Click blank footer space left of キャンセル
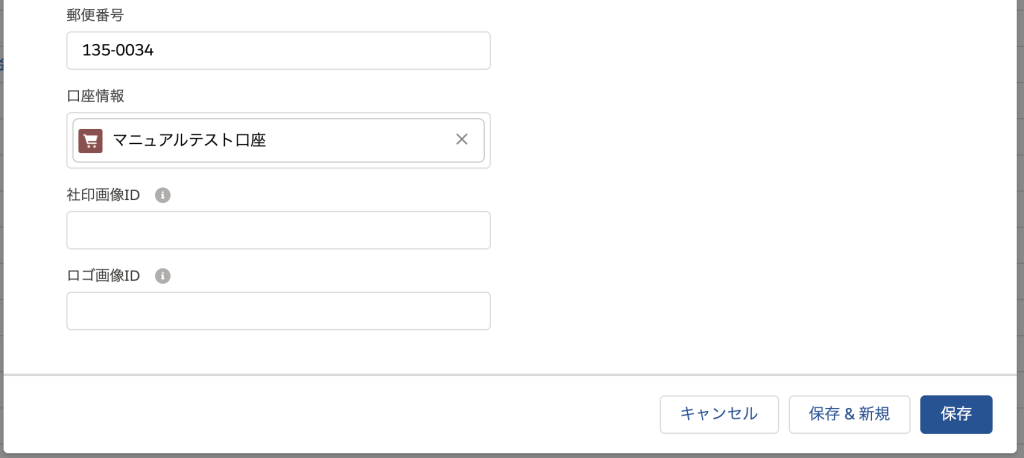This screenshot has width=1024, height=458. click(x=327, y=414)
